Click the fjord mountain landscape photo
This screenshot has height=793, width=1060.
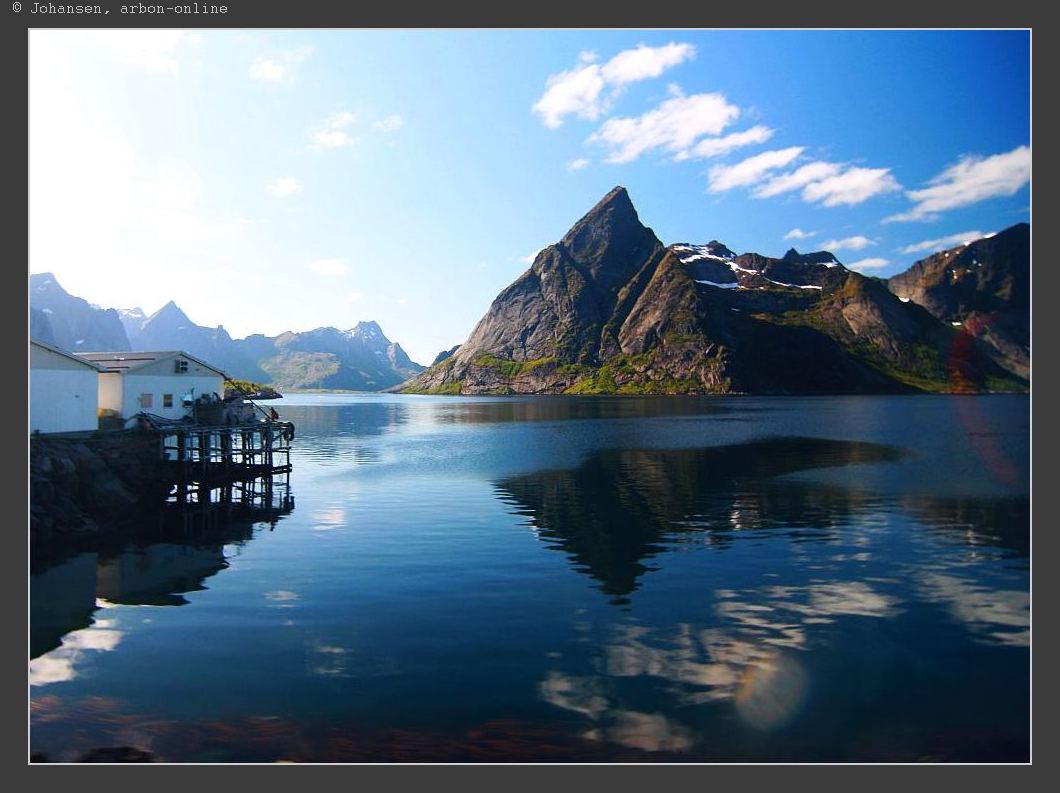530,396
